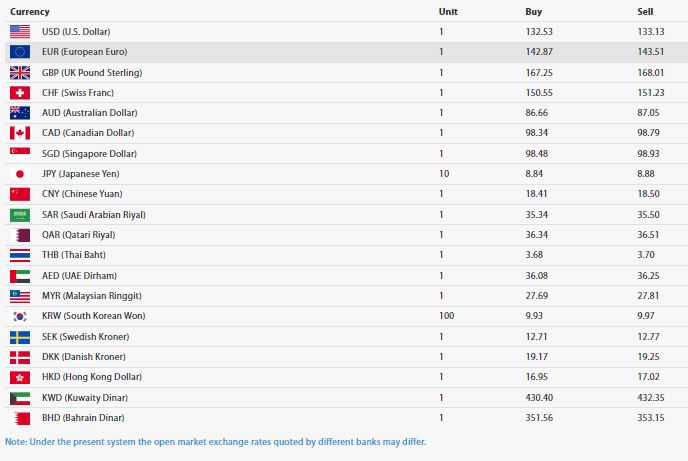Click the Bahrain flag icon
Screen dimensions: 688x461
pyautogui.click(x=20, y=418)
